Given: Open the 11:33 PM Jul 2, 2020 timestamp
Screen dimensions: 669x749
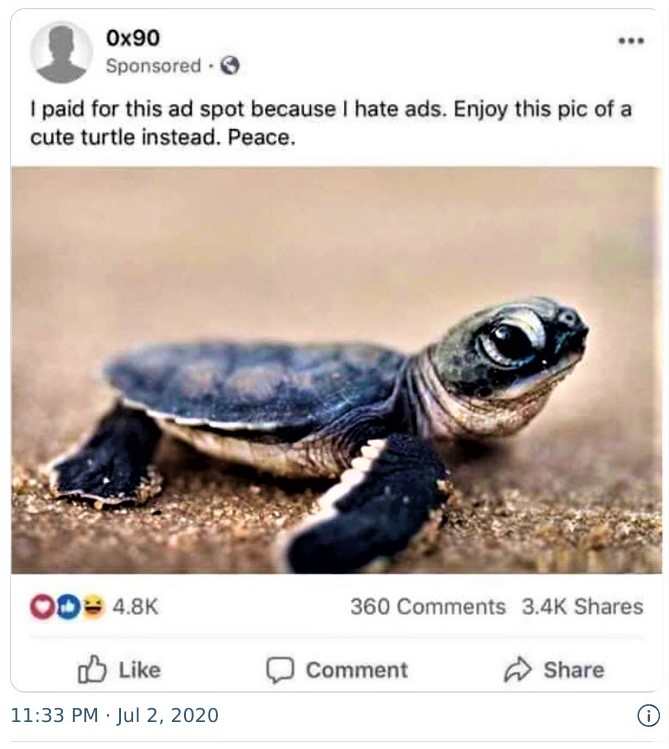Looking at the screenshot, I should click(114, 716).
